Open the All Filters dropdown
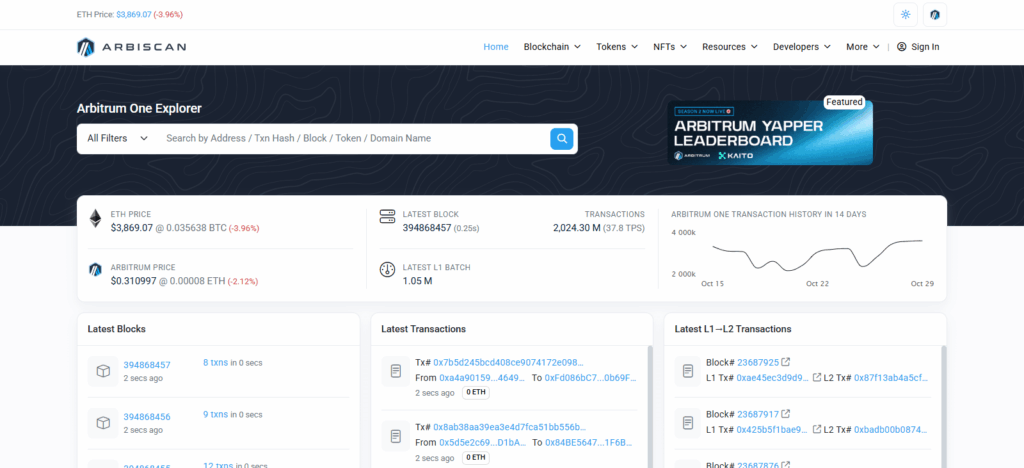Viewport: 1024px width, 468px height. coord(118,138)
